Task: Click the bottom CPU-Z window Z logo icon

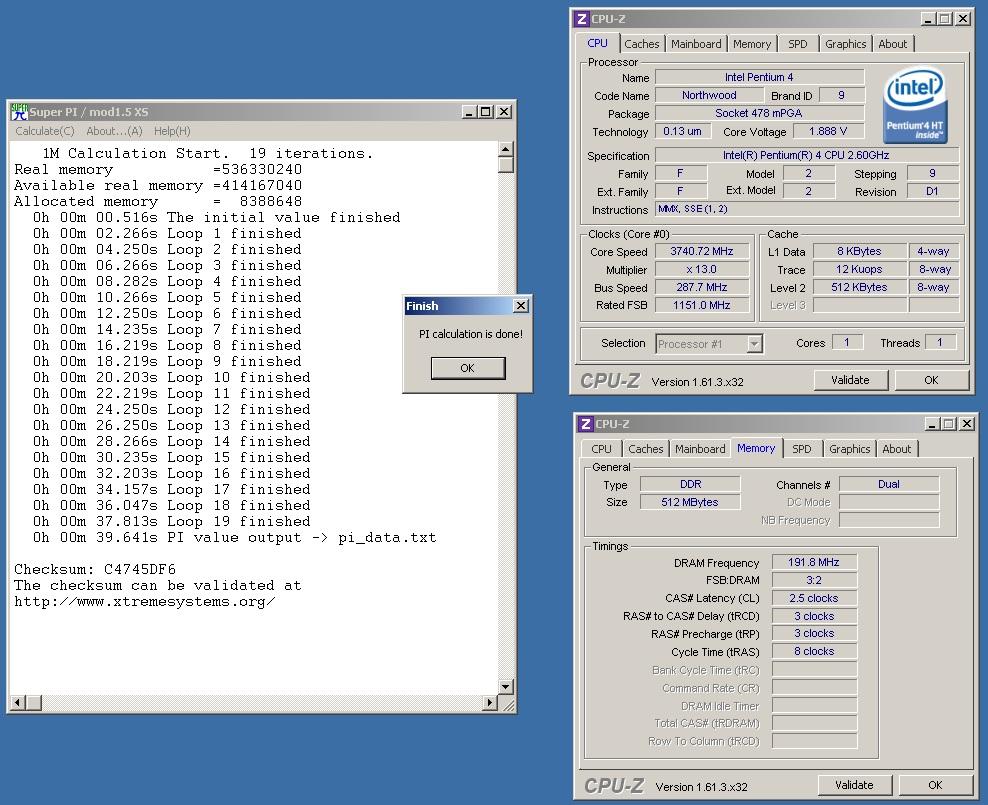Action: (585, 424)
